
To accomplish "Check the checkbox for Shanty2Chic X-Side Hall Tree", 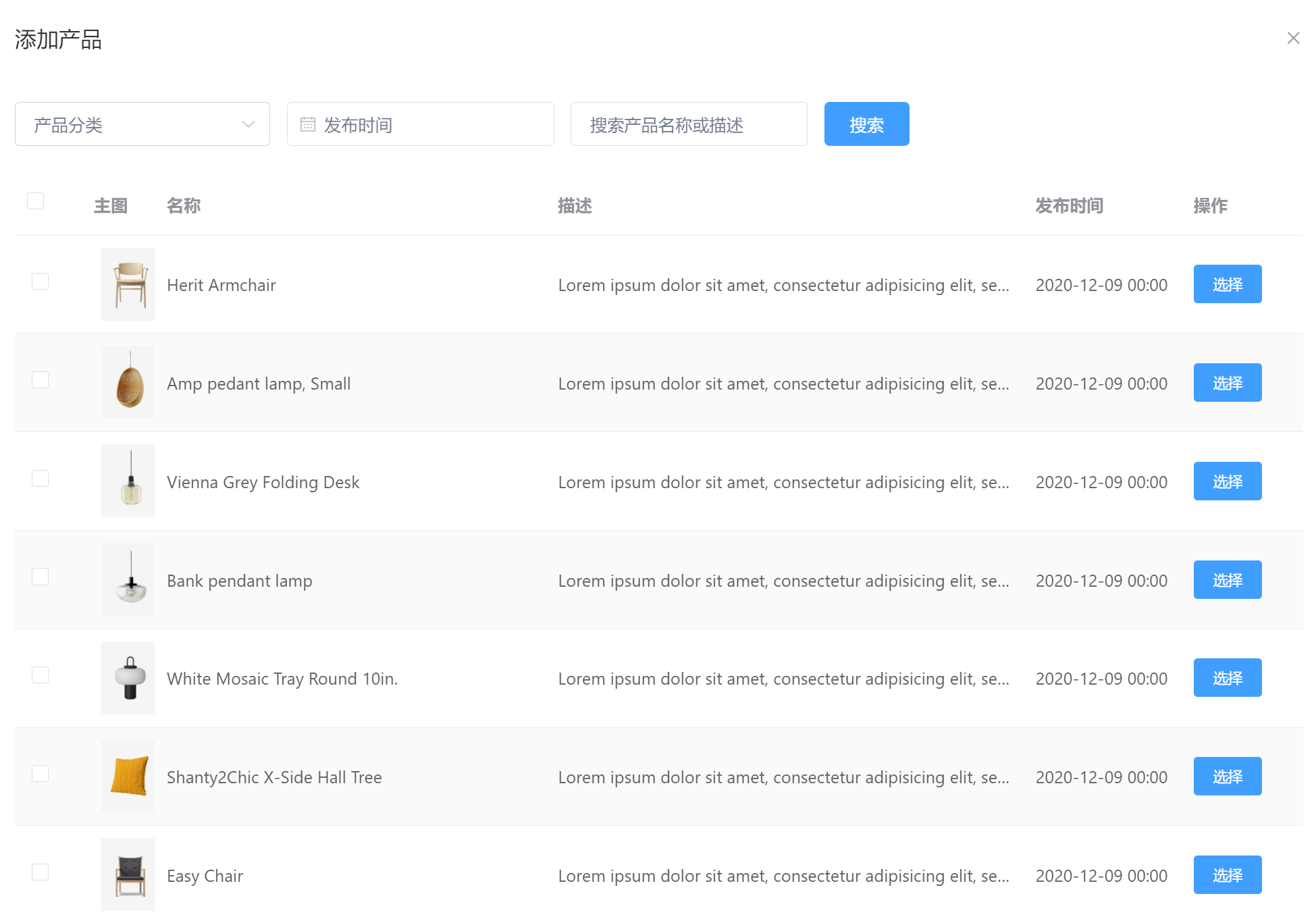I will point(40,774).
